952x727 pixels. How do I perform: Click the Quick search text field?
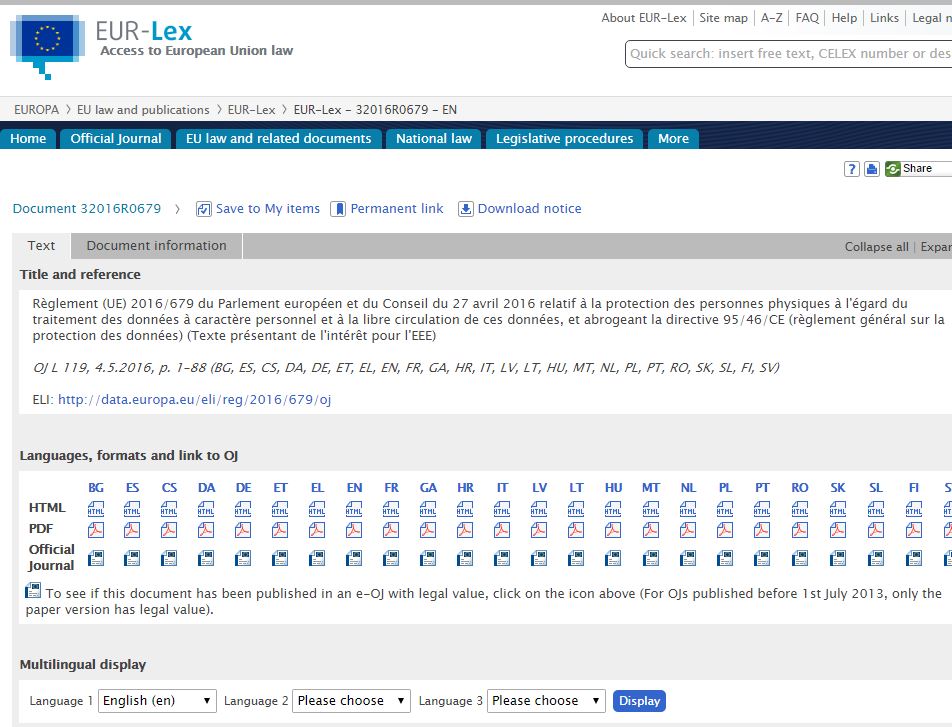point(789,54)
